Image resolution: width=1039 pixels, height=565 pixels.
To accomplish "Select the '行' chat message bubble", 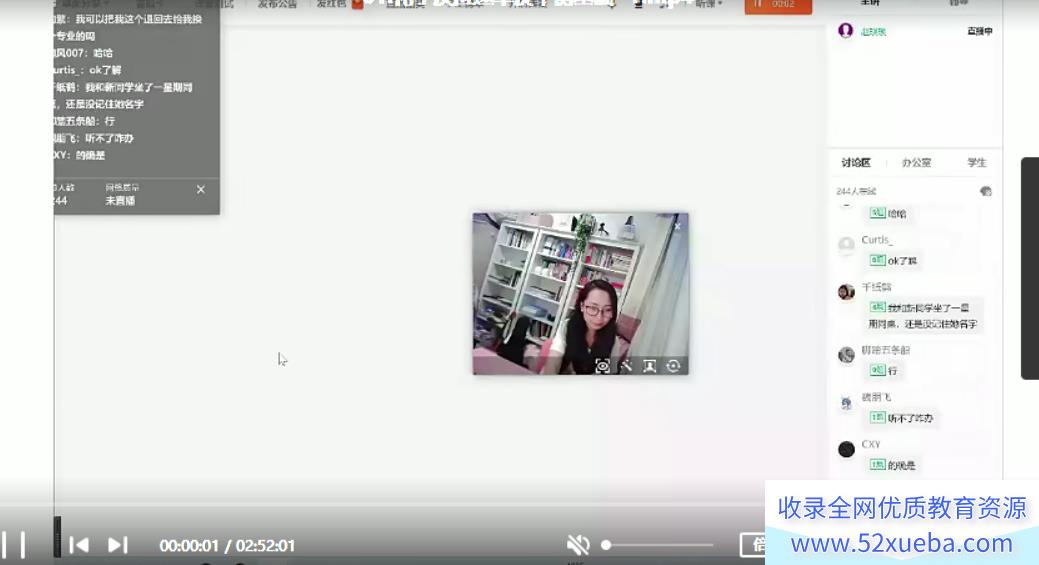I will [x=884, y=370].
